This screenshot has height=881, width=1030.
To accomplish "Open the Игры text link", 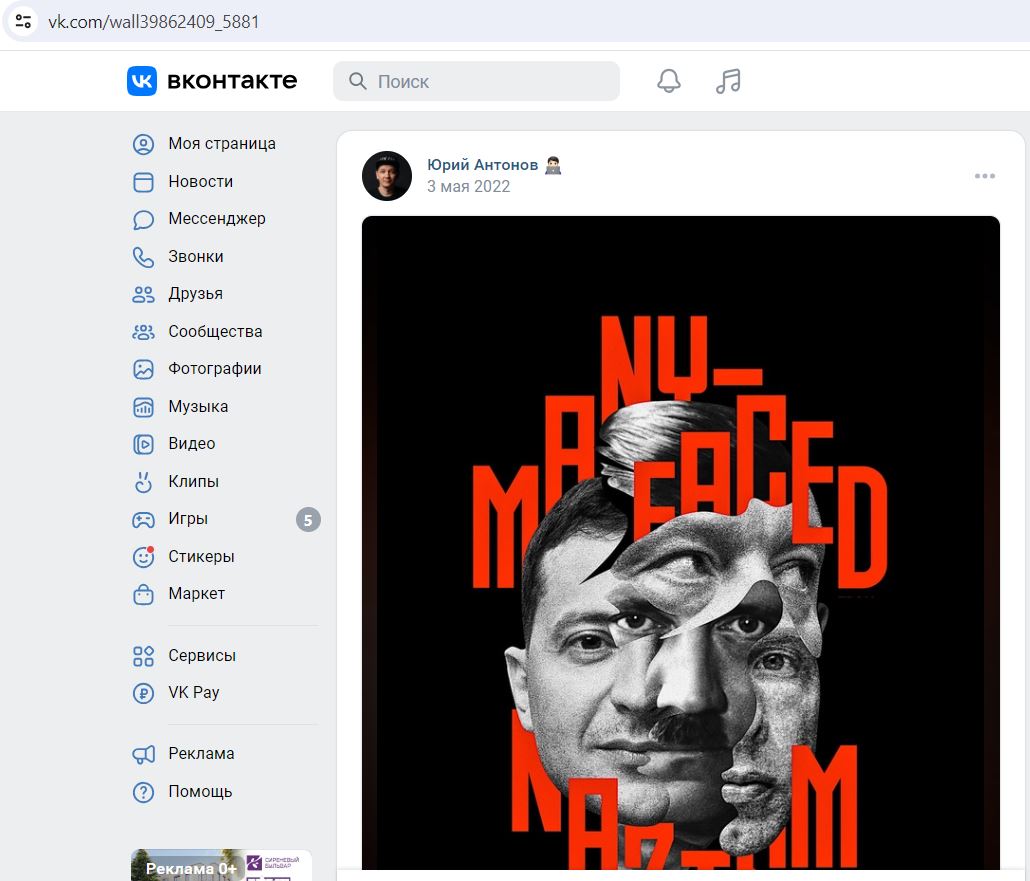I will [188, 519].
